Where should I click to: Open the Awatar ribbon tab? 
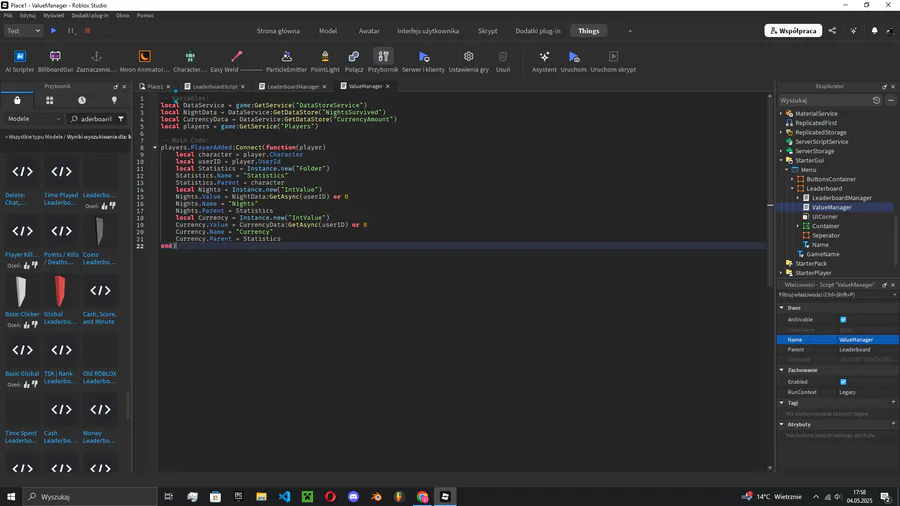coord(369,31)
